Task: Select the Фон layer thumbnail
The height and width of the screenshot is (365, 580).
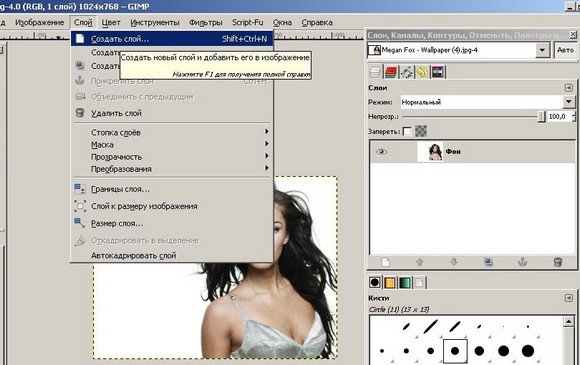Action: pos(431,152)
